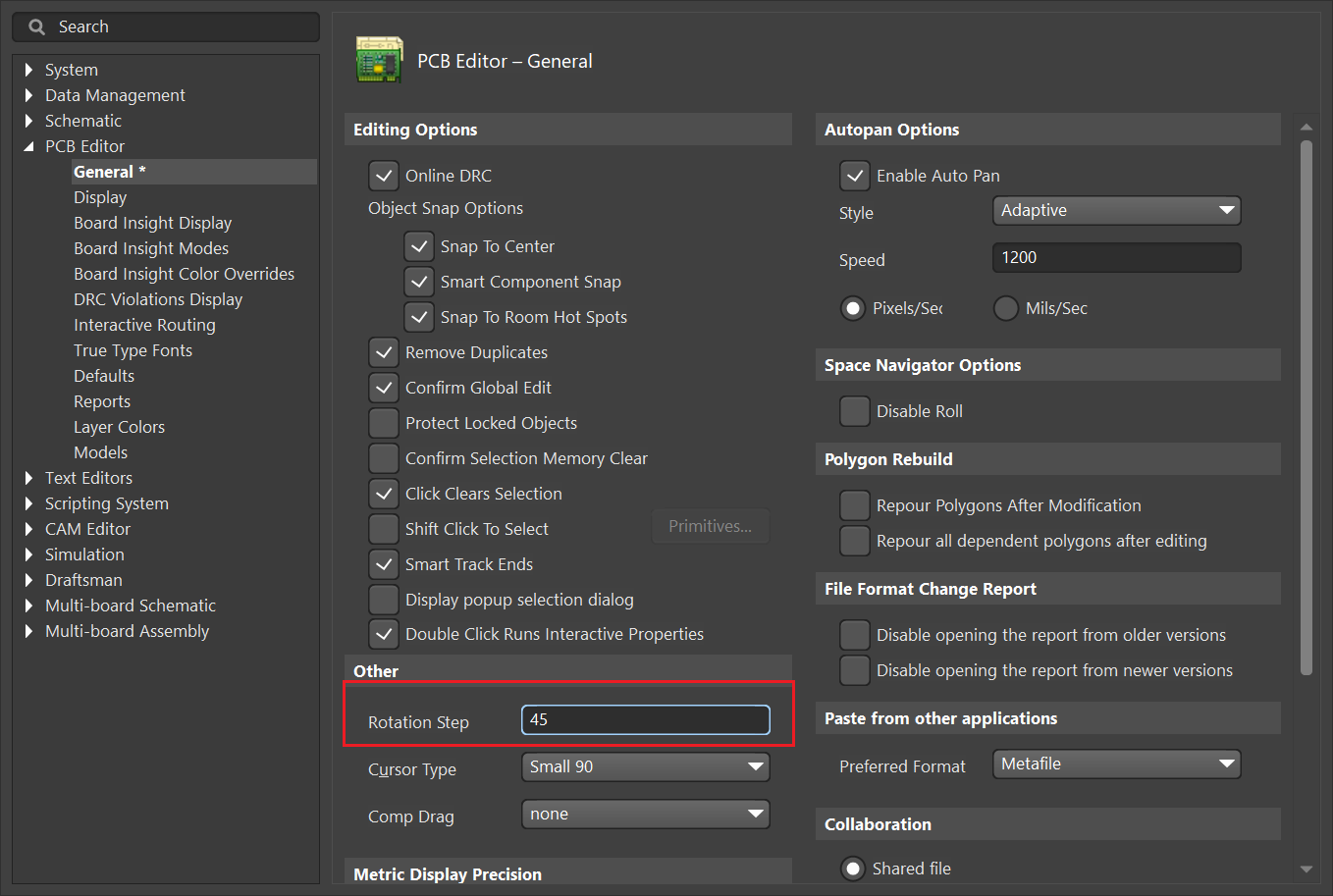1333x896 pixels.
Task: Toggle Click Clears Selection checkbox
Action: 383,494
